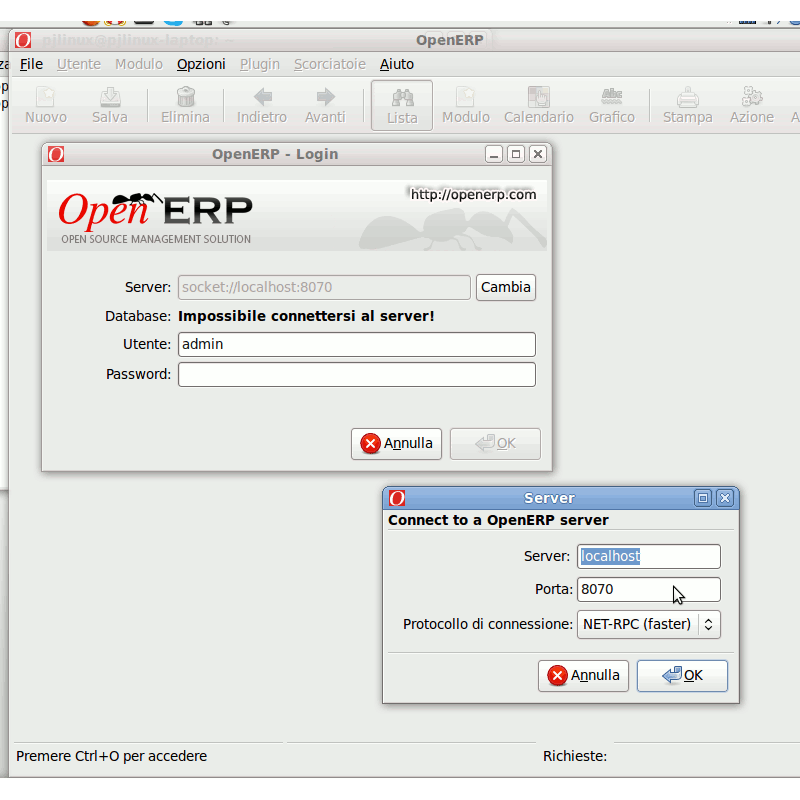The image size is (800, 800).
Task: Click the OpenERP icon in Login title bar
Action: pos(56,154)
